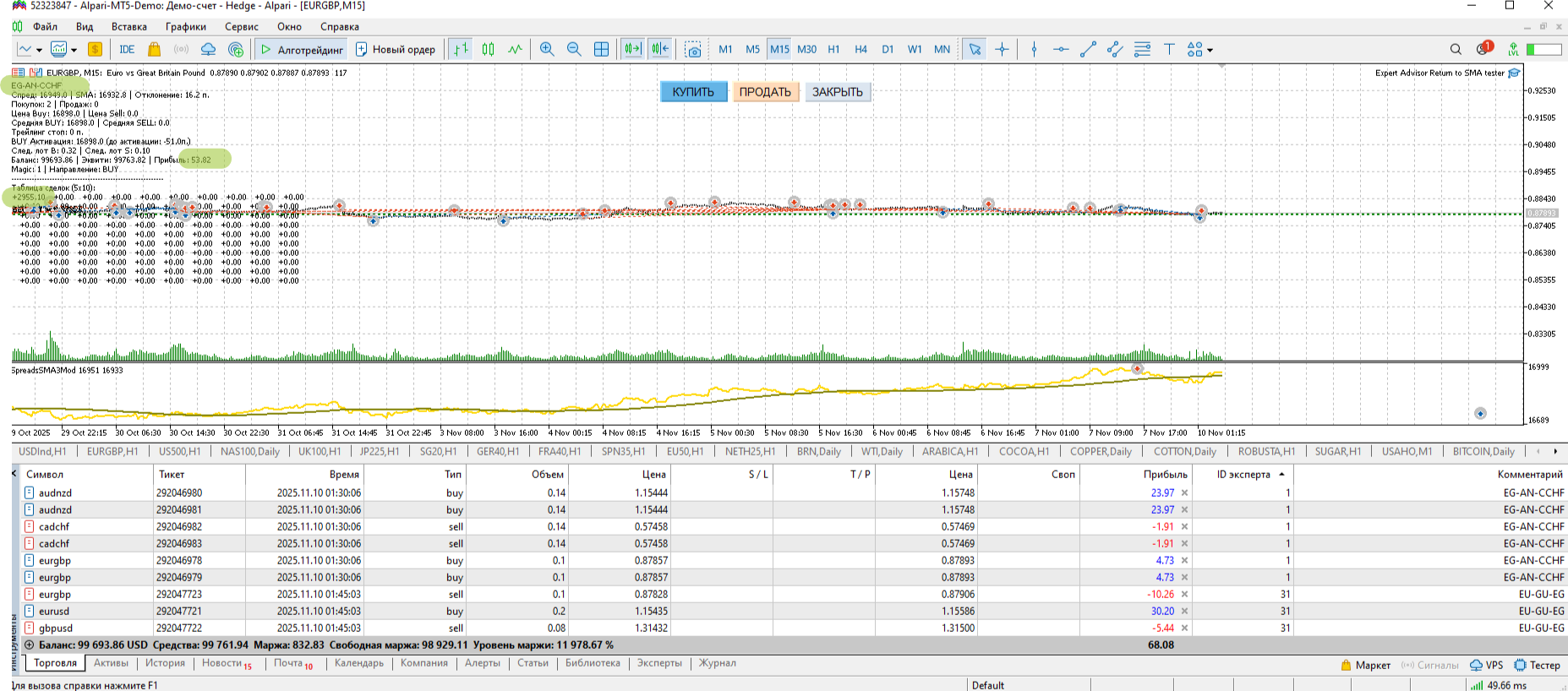
Task: Click the green level progress bar
Action: point(1543,49)
